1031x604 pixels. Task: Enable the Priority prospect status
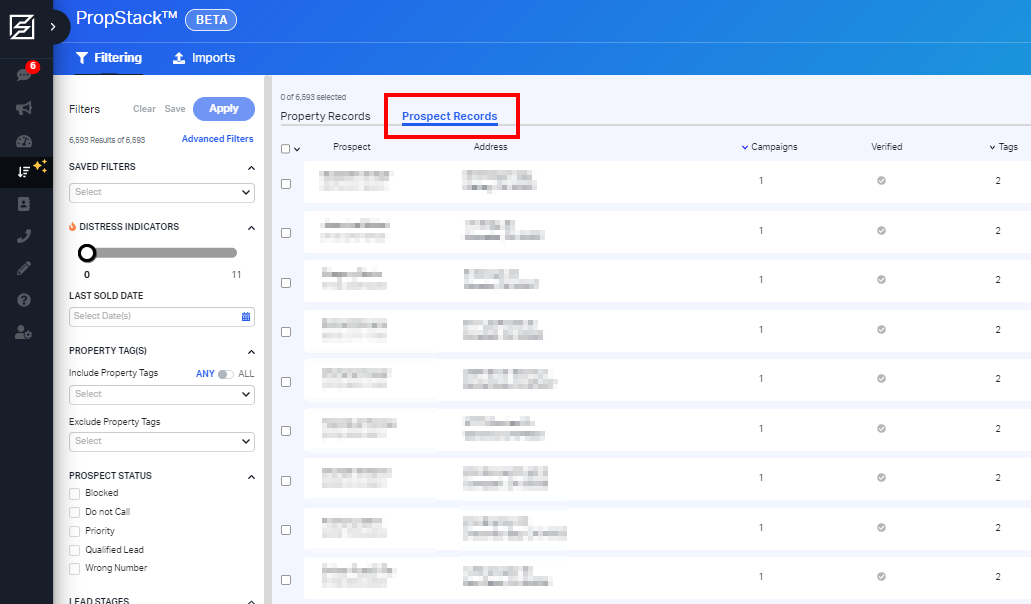(74, 532)
